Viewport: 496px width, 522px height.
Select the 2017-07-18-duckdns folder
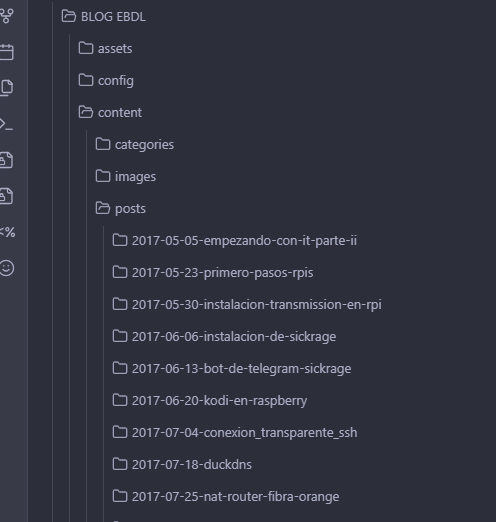[x=182, y=464]
